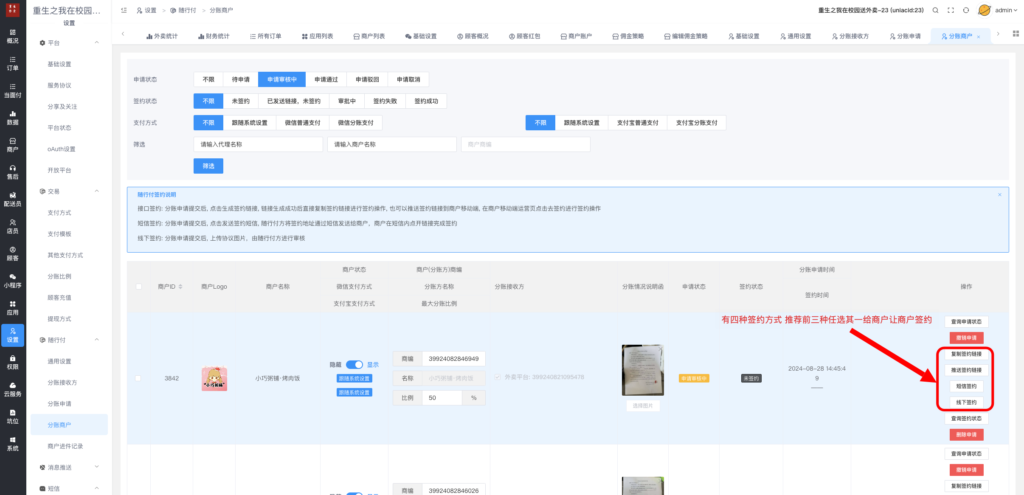1024x495 pixels.
Task: Close the 随行付签约说明 notice box
Action: [999, 195]
